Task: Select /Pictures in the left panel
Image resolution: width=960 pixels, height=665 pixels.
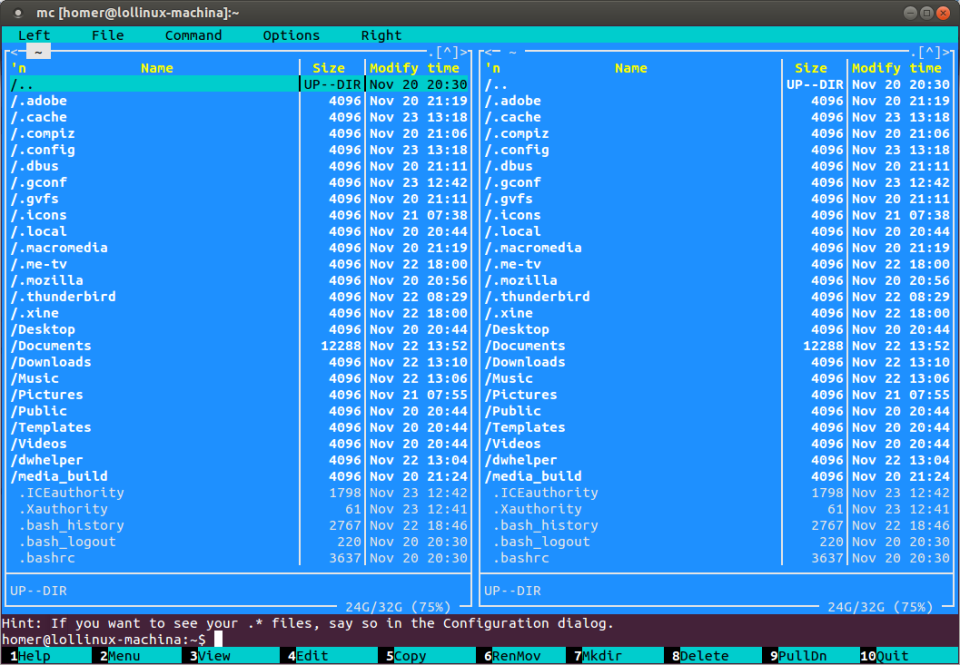Action: (239, 395)
